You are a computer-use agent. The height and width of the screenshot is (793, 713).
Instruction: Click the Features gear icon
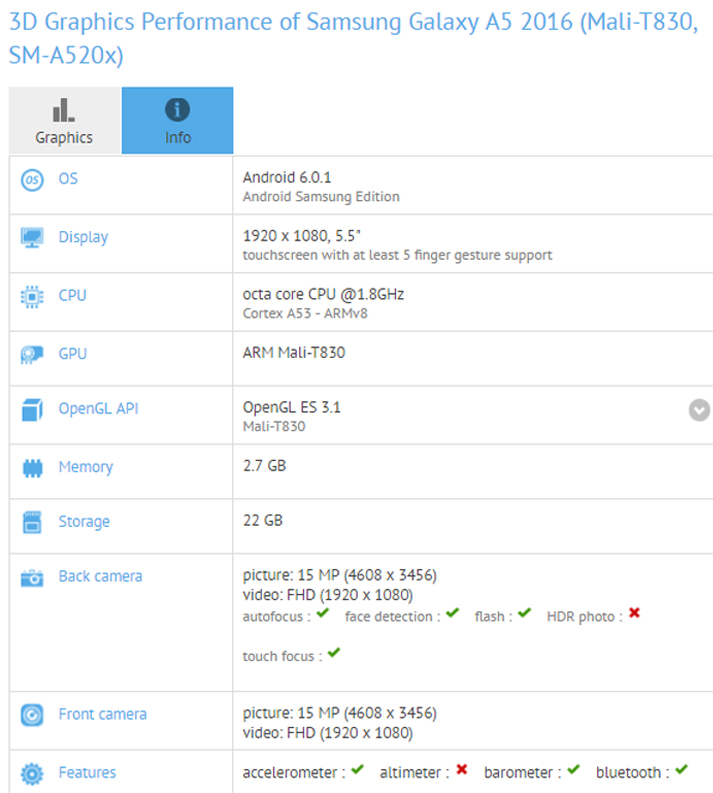coord(32,773)
